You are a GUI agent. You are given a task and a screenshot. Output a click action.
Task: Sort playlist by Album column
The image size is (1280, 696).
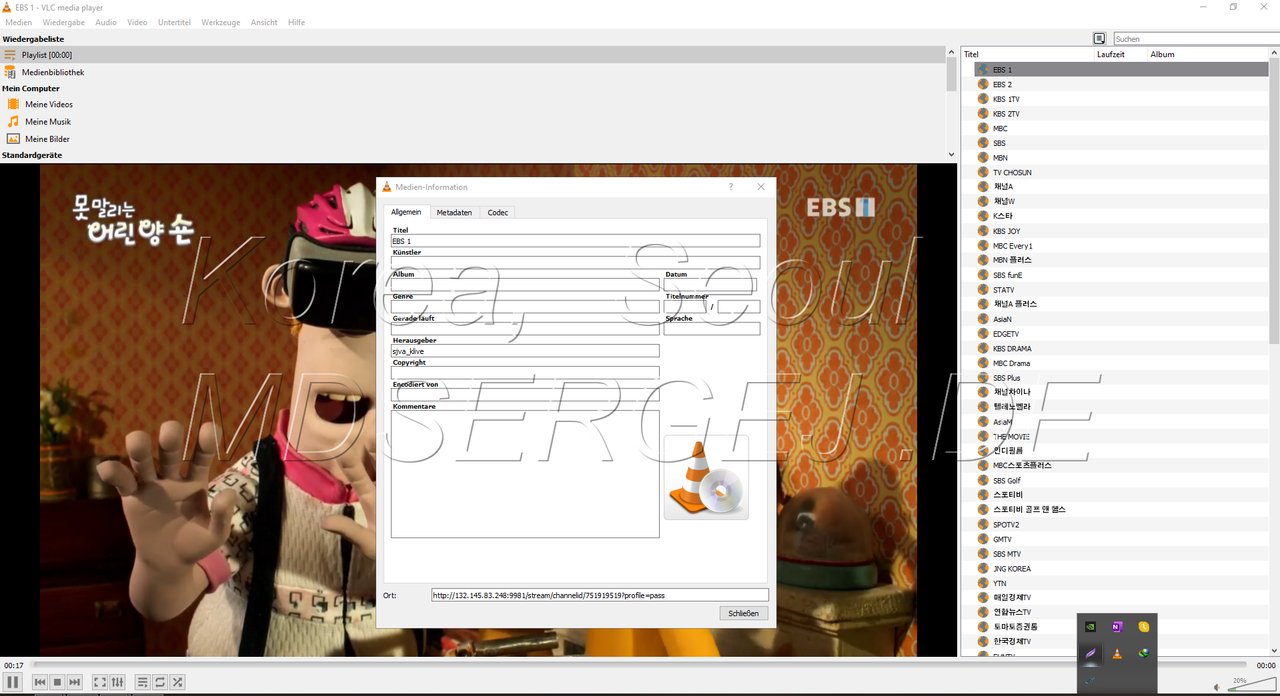point(1210,54)
